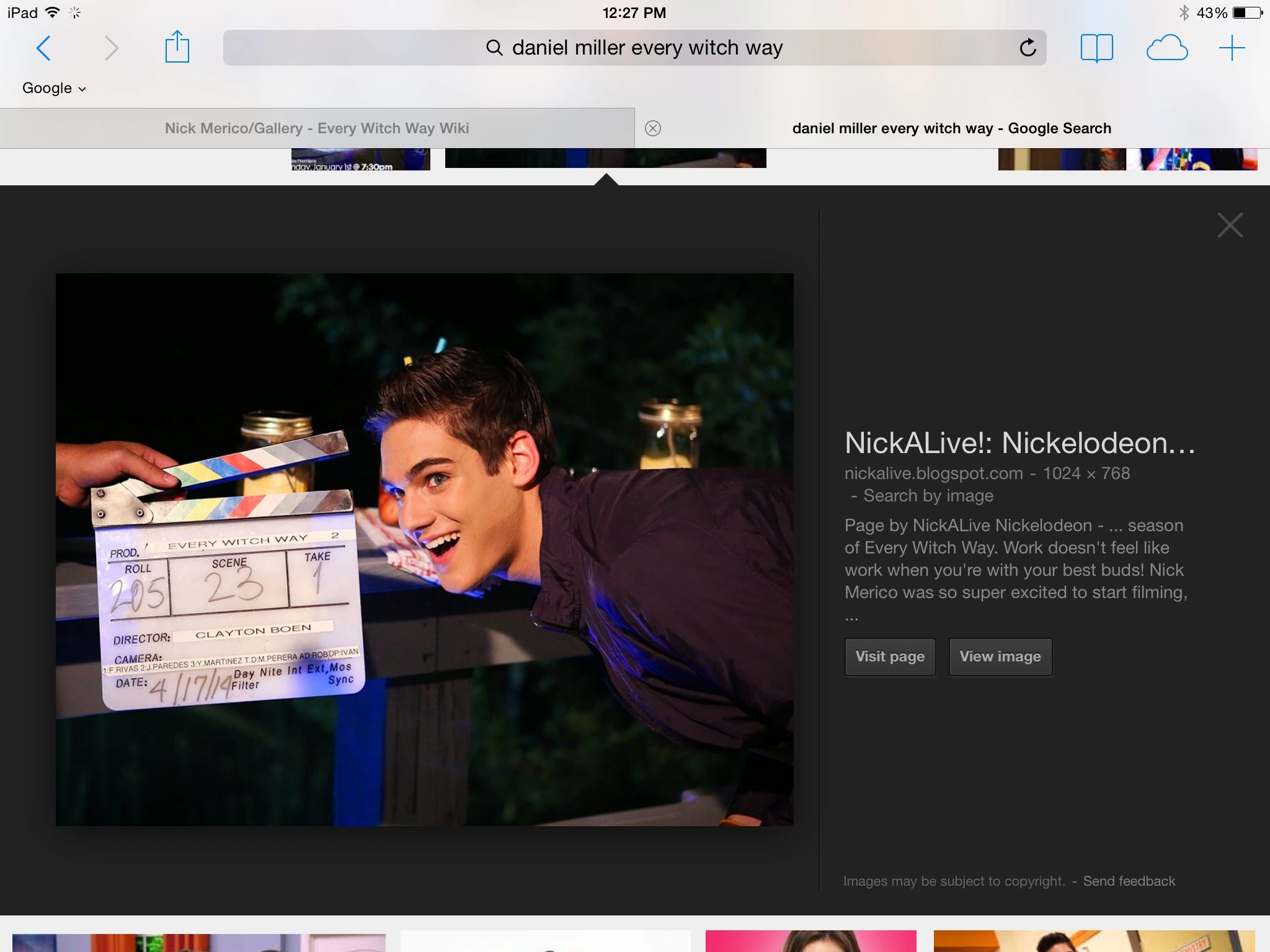Open the Share sheet icon
Screen dimensions: 1270x952
pos(177,47)
